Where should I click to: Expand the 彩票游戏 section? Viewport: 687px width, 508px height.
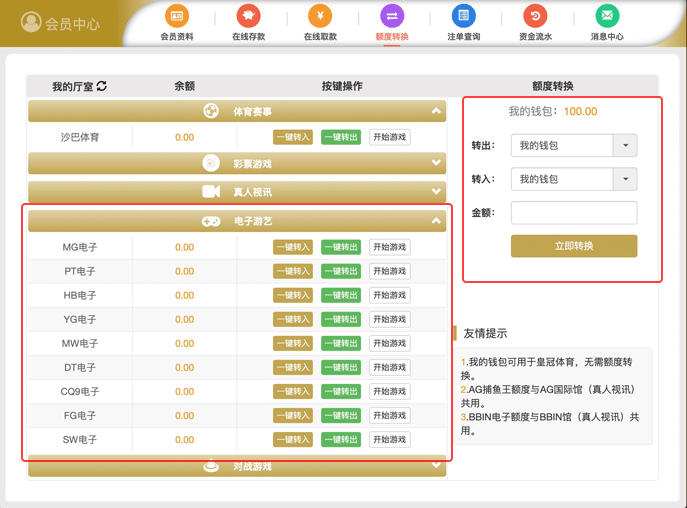pos(436,163)
